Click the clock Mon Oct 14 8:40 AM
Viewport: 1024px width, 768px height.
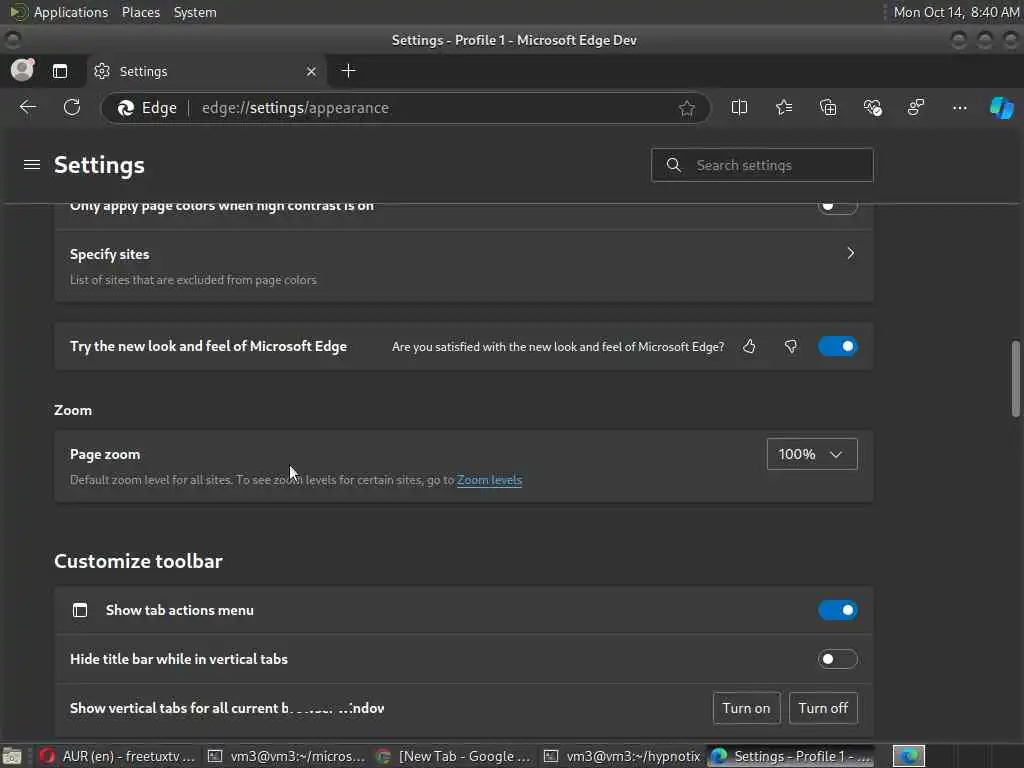tap(955, 12)
